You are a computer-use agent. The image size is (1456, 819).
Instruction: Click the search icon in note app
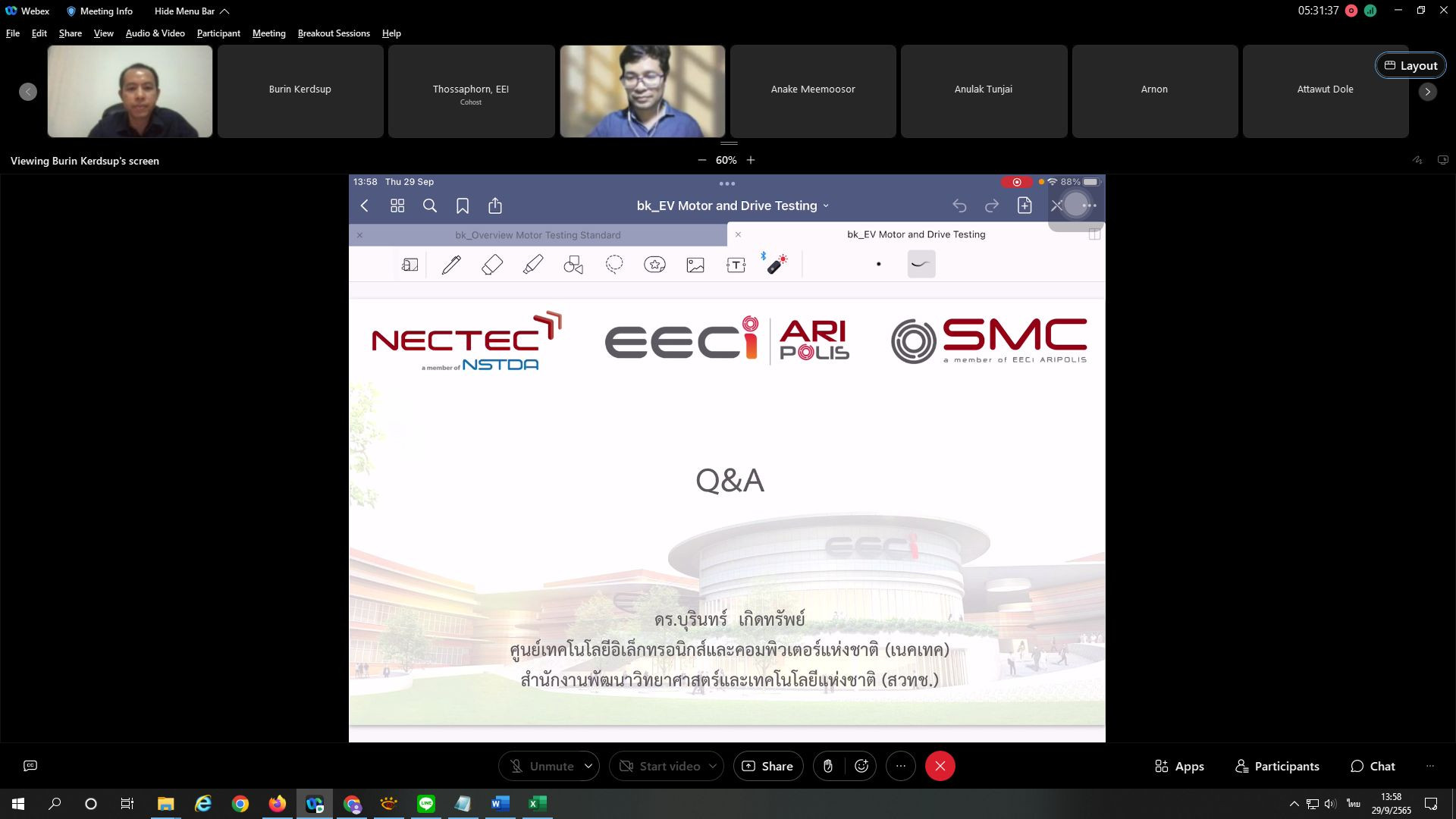[430, 206]
